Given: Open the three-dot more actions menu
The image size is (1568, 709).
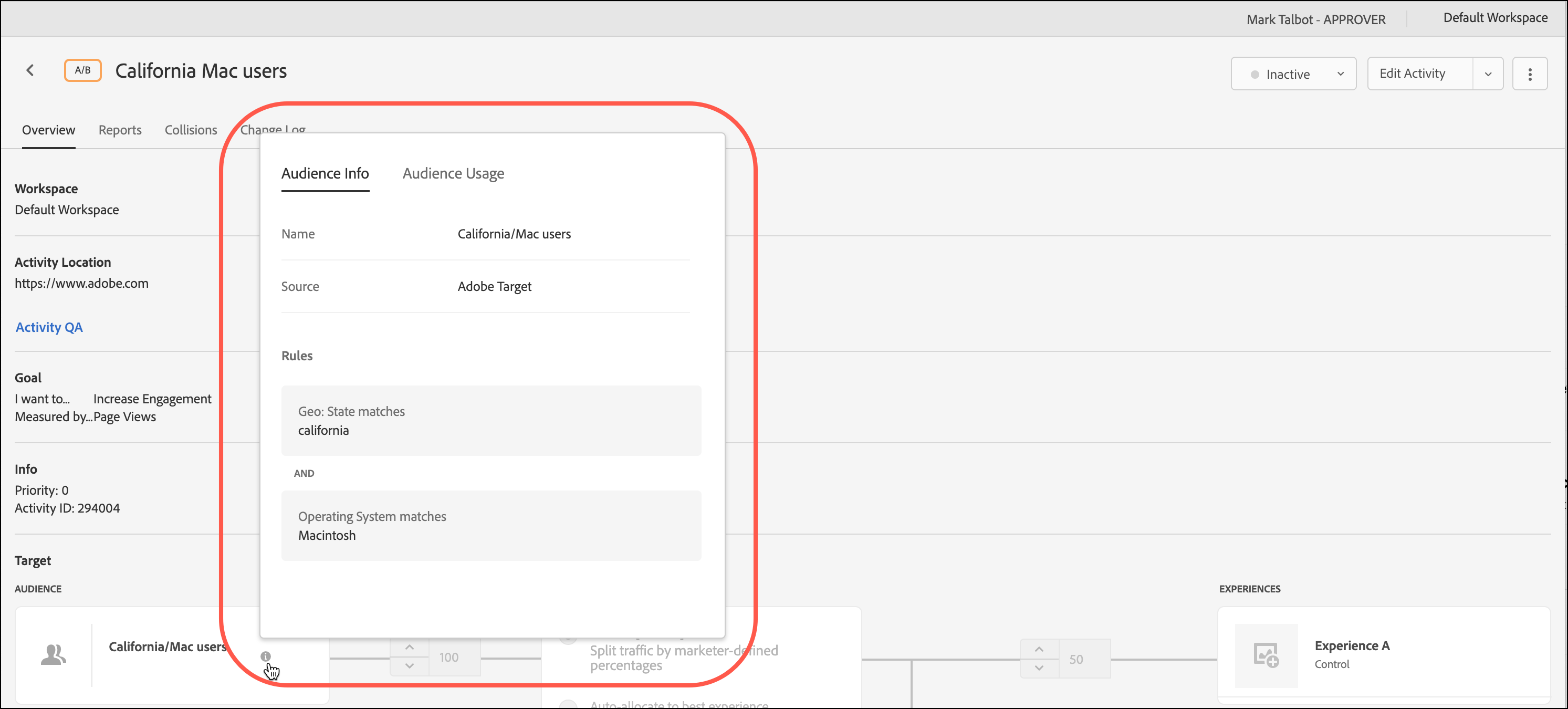Looking at the screenshot, I should (x=1529, y=74).
